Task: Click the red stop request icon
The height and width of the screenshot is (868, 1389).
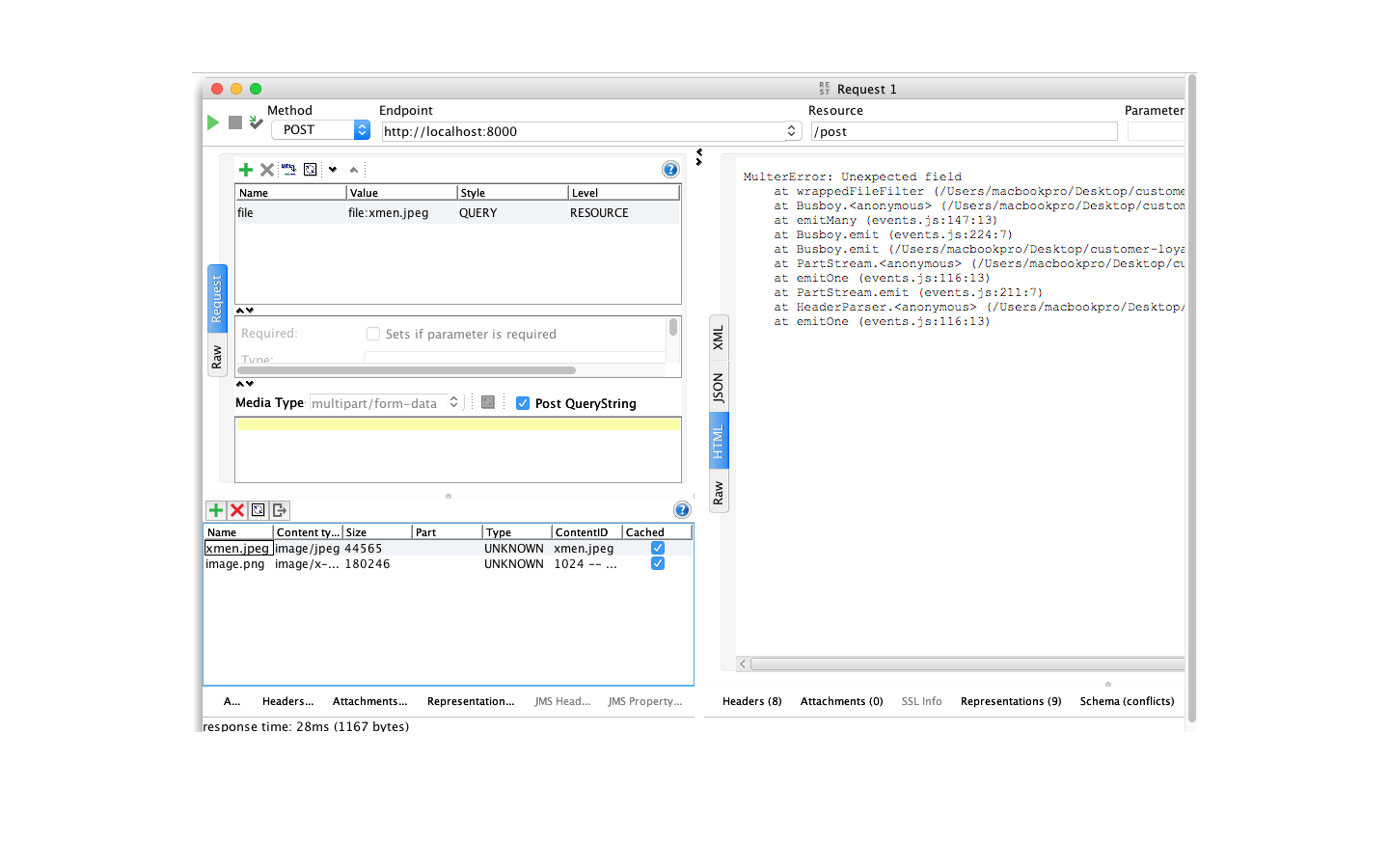Action: [x=234, y=122]
